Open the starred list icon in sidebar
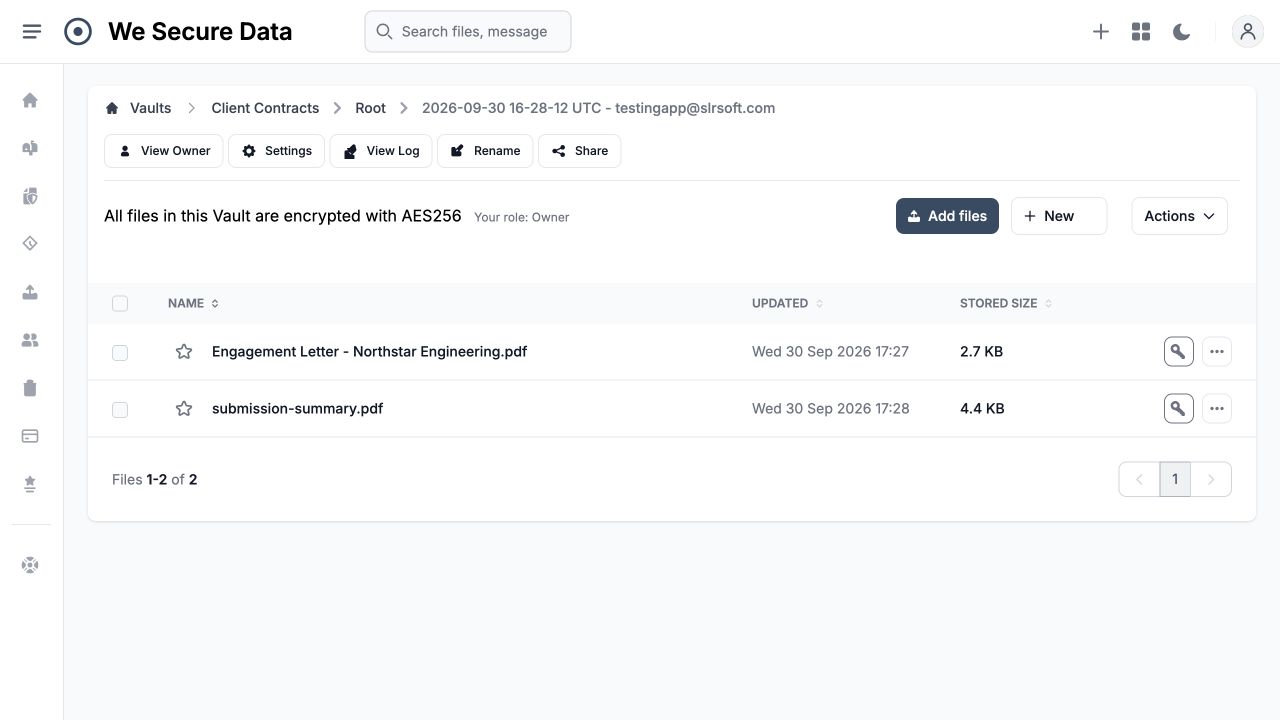This screenshot has width=1280, height=720. (30, 484)
